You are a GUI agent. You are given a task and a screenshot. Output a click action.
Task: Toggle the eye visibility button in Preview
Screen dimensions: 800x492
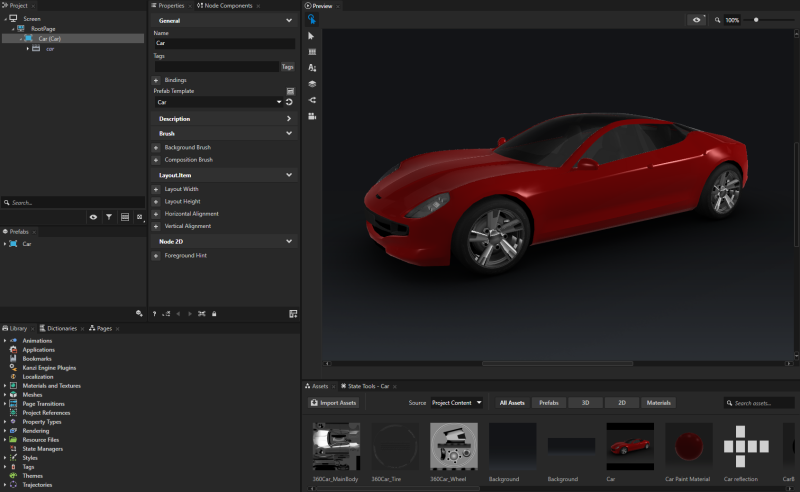tap(697, 20)
